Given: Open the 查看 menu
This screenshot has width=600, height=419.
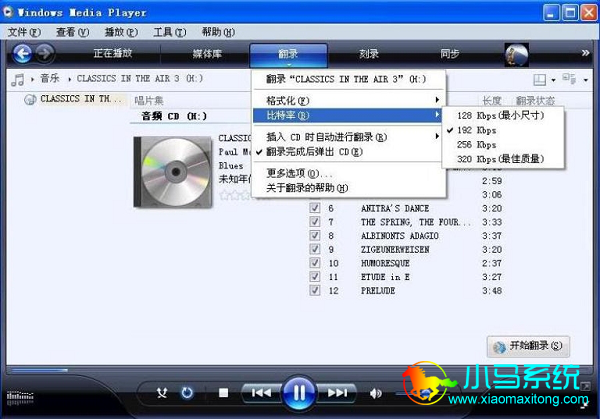Looking at the screenshot, I should [73, 32].
